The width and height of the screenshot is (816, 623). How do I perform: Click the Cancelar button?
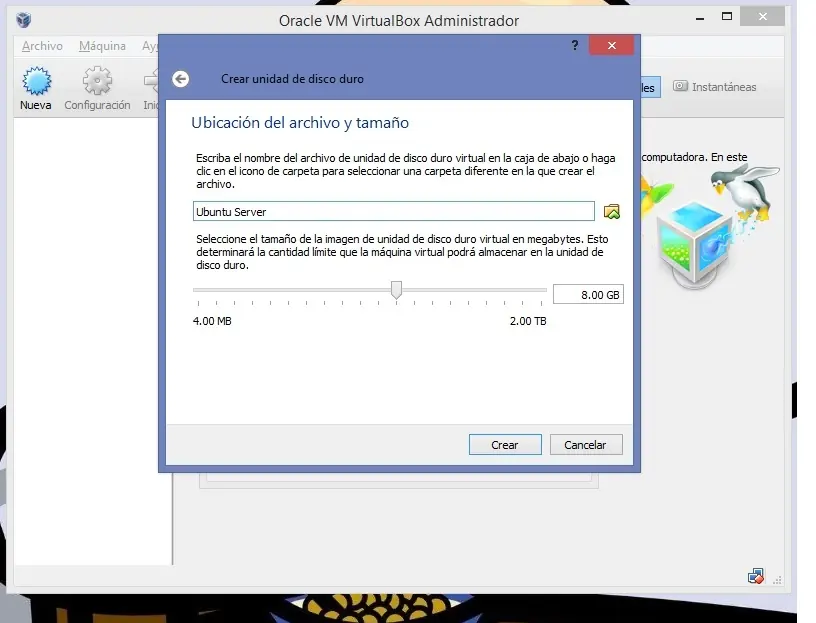click(586, 444)
